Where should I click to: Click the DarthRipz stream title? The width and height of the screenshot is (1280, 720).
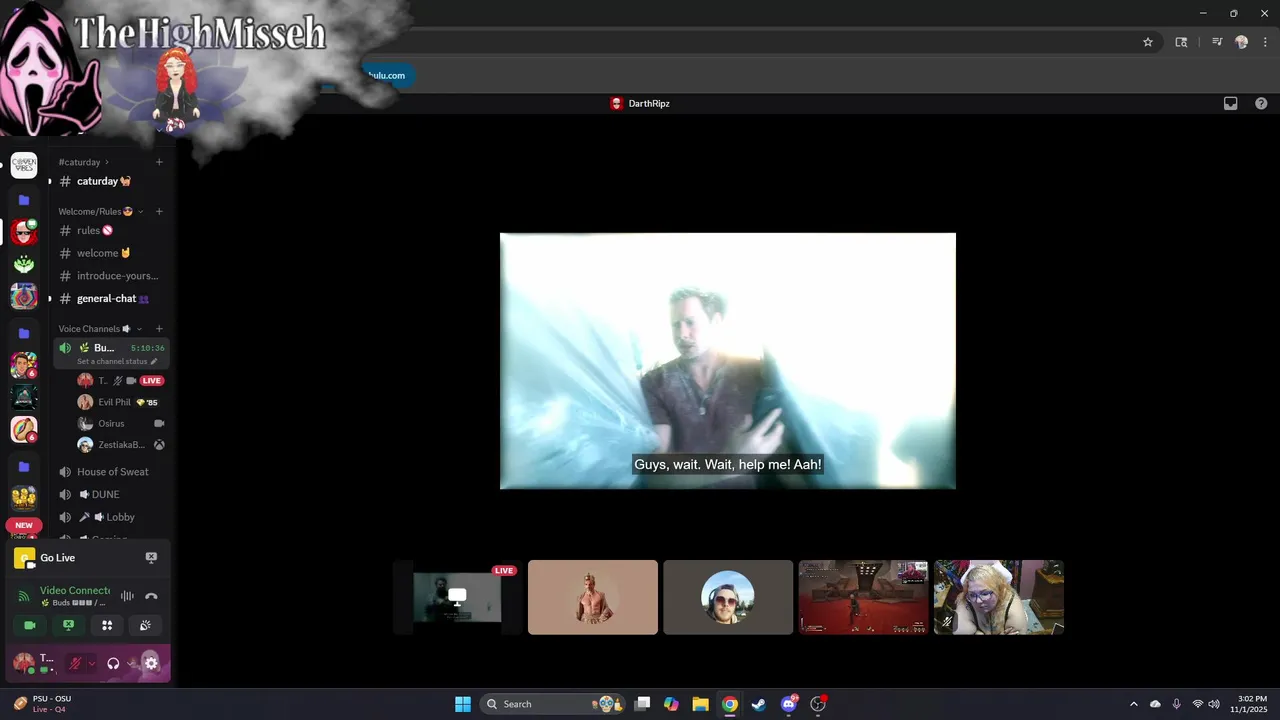[x=649, y=103]
